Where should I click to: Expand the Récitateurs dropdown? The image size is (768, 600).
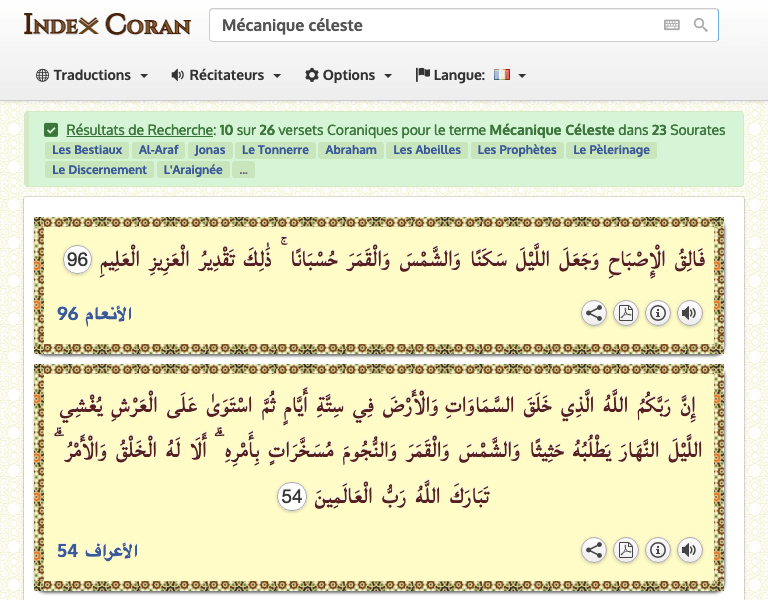coord(226,75)
